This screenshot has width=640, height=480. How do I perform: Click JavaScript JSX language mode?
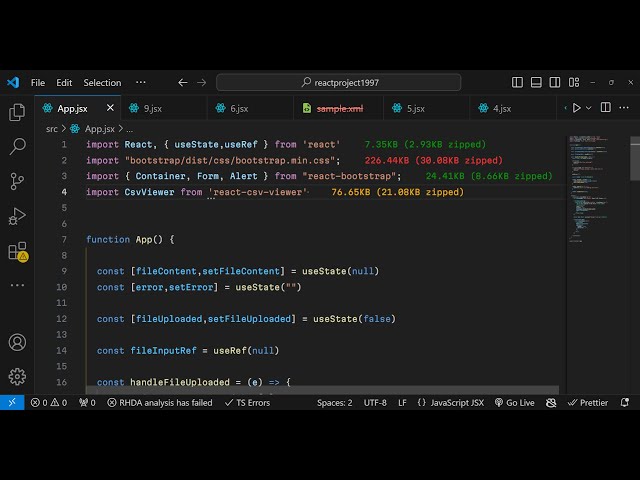(450, 403)
